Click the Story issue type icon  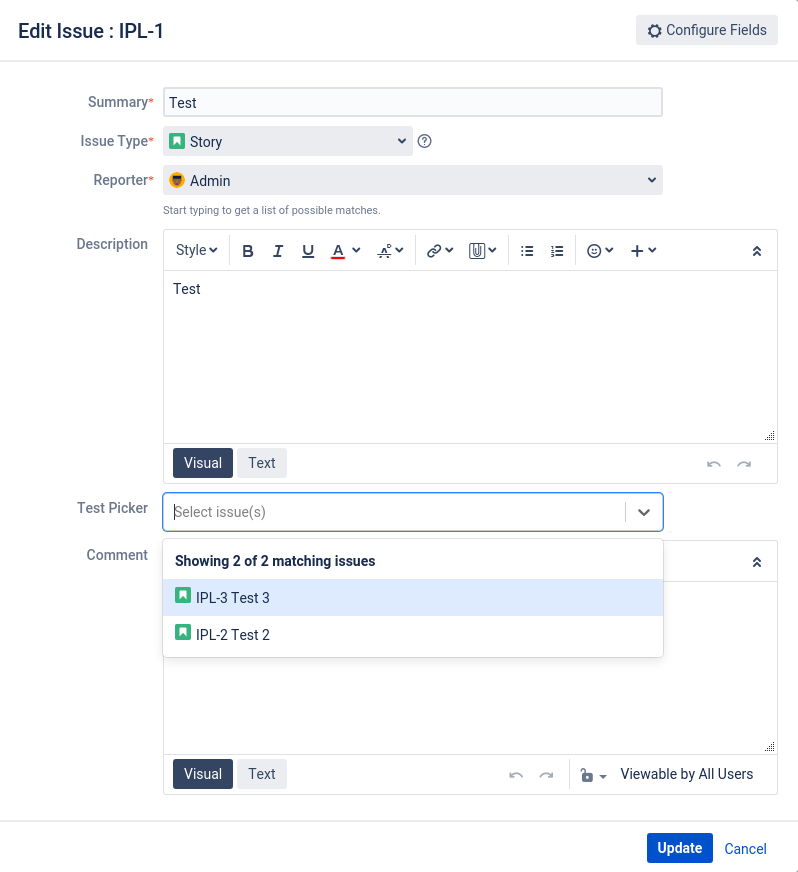coord(177,141)
